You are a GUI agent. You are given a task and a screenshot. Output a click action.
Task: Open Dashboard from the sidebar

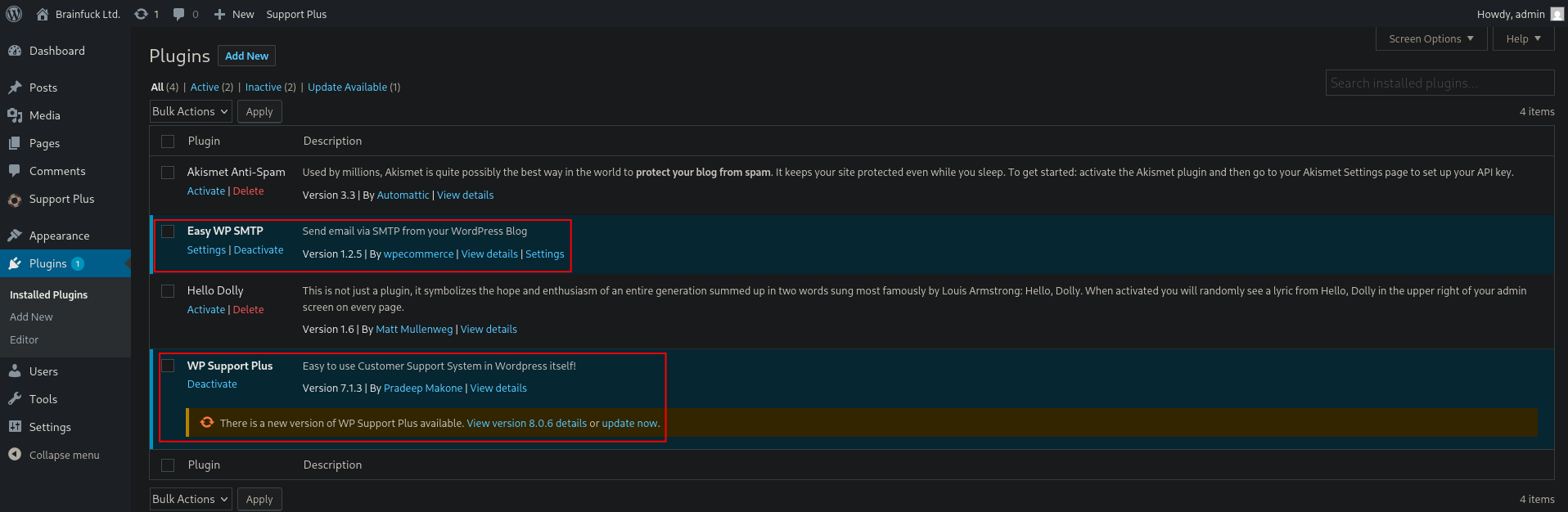pyautogui.click(x=56, y=51)
